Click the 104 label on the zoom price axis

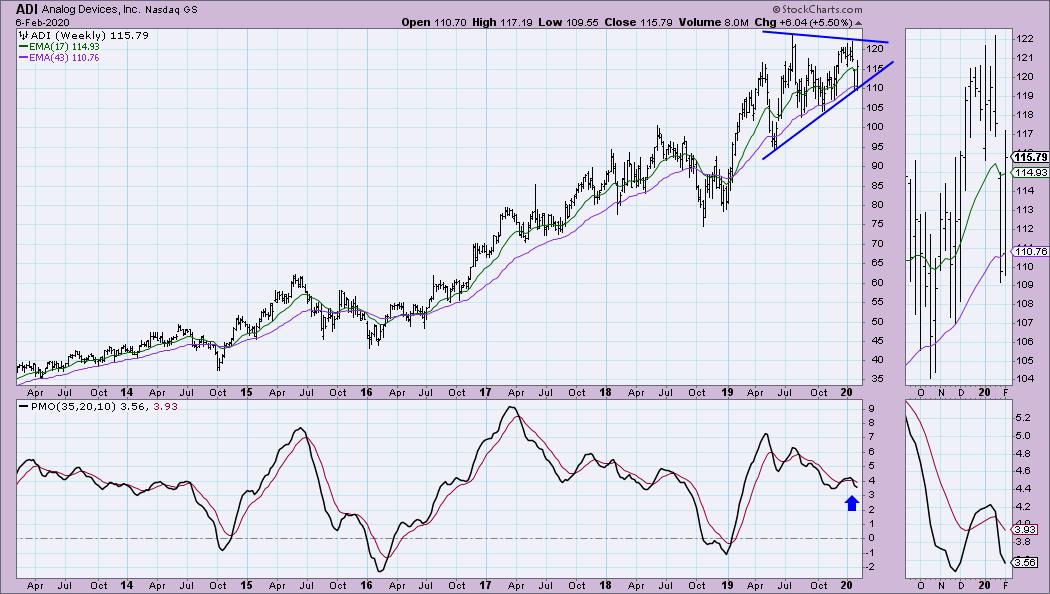pyautogui.click(x=1024, y=379)
